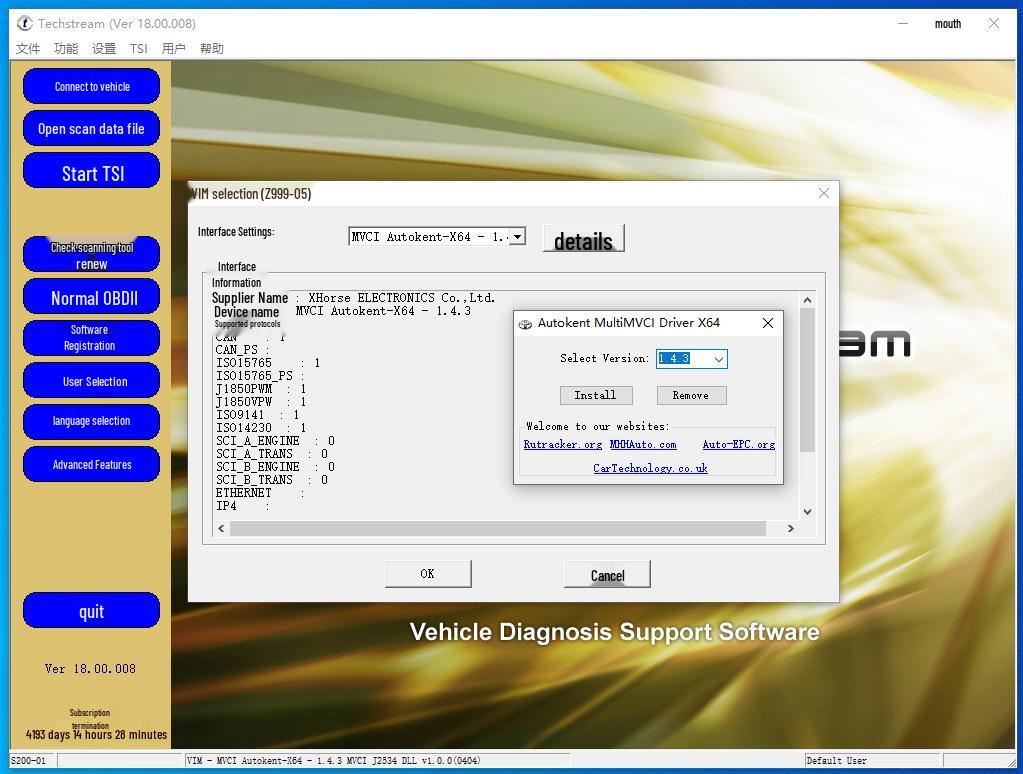This screenshot has width=1023, height=774.
Task: Click status bar VIM MVCI J2534 DLL text
Action: pos(333,761)
